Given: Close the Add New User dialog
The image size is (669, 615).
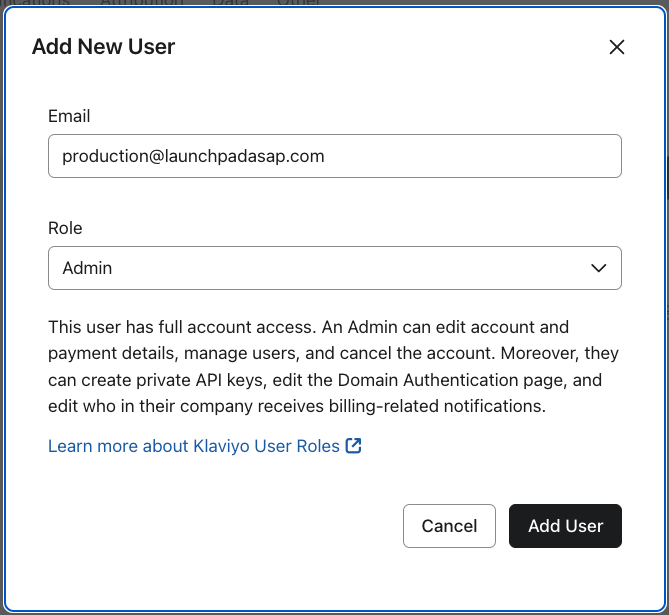Looking at the screenshot, I should (617, 47).
